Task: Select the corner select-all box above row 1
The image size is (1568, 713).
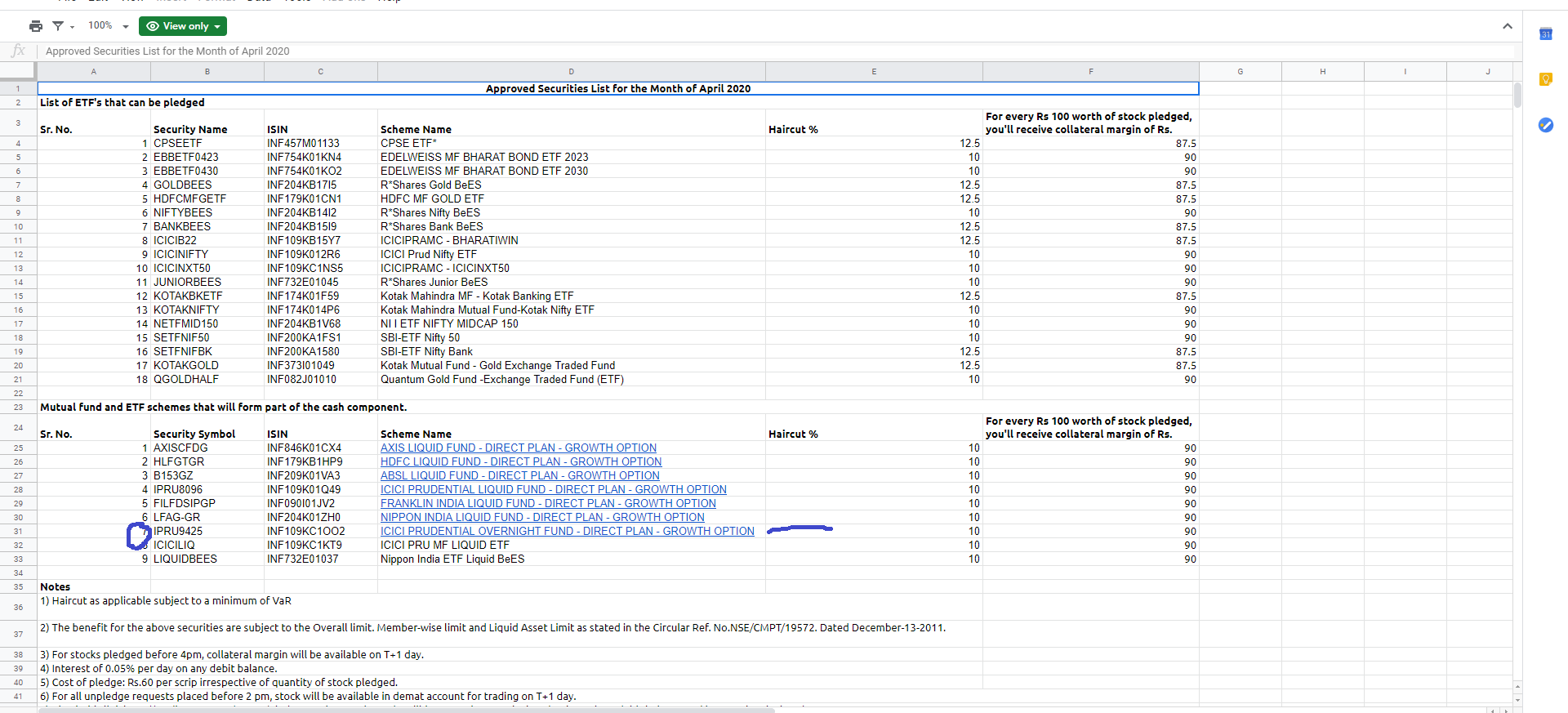Action: (x=18, y=71)
